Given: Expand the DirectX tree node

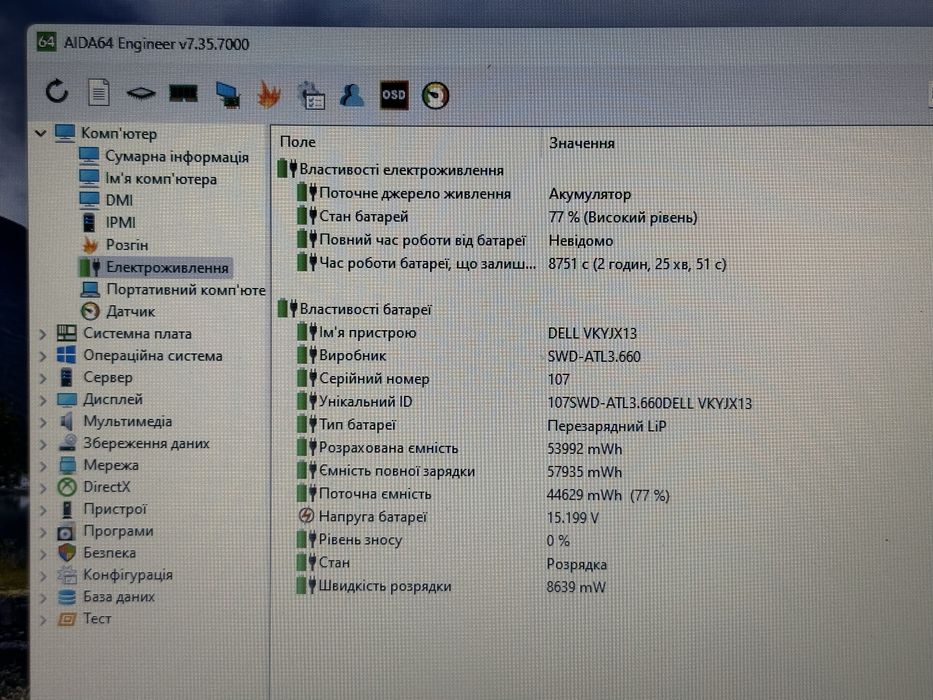Looking at the screenshot, I should [43, 488].
